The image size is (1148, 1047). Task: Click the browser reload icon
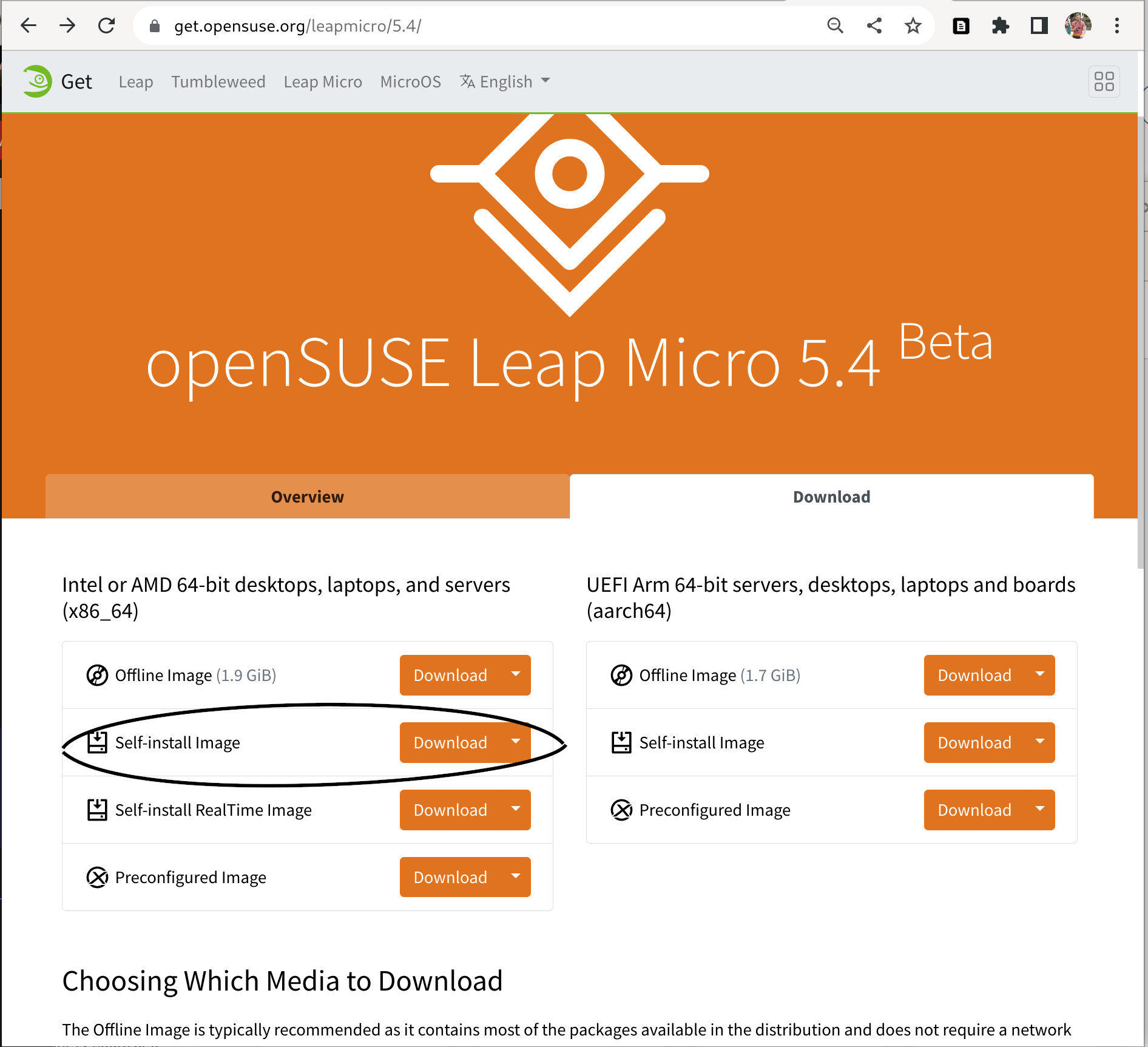tap(107, 25)
